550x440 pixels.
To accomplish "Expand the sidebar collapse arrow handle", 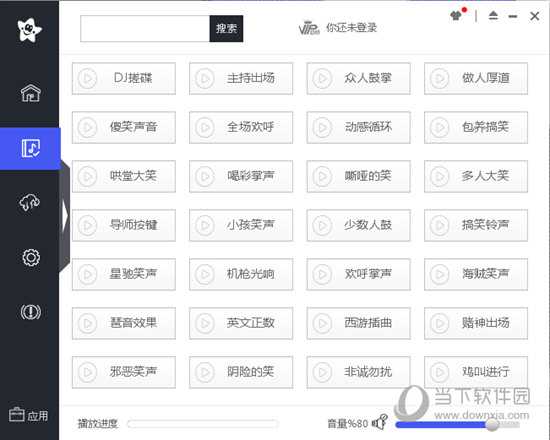I will click(65, 215).
